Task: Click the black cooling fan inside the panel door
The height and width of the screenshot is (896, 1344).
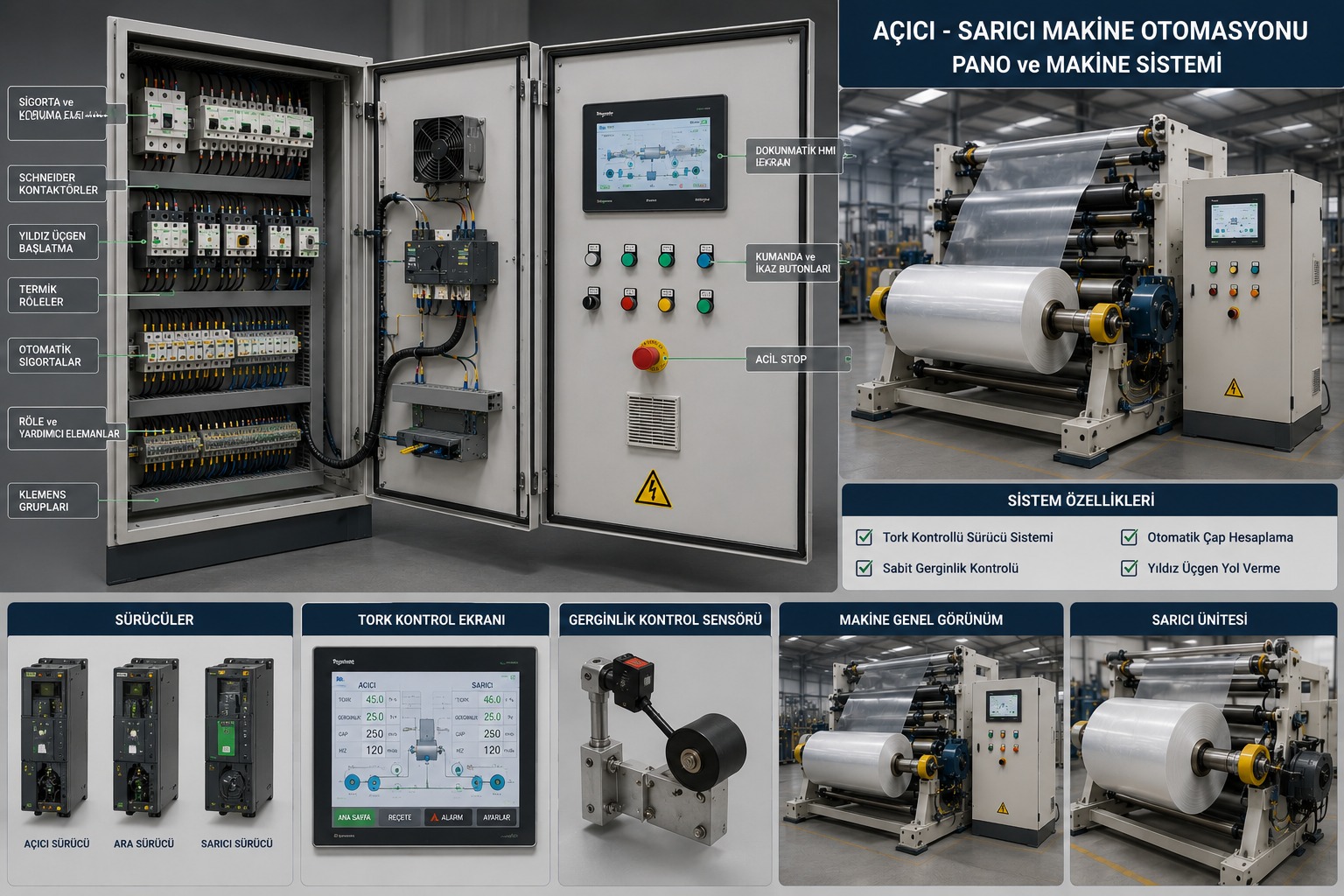Action: (449, 150)
